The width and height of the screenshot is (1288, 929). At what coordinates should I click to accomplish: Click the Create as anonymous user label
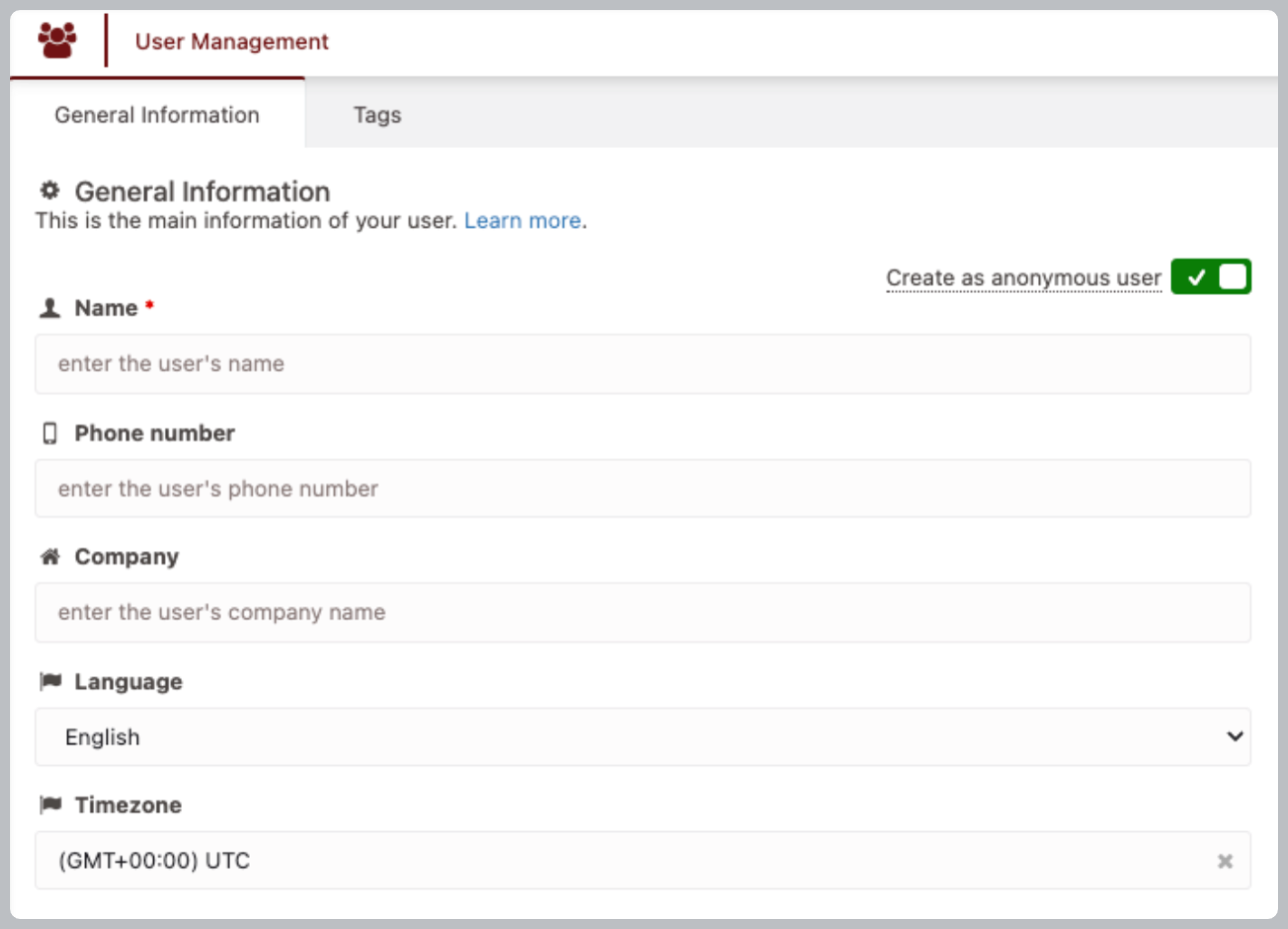(1024, 278)
